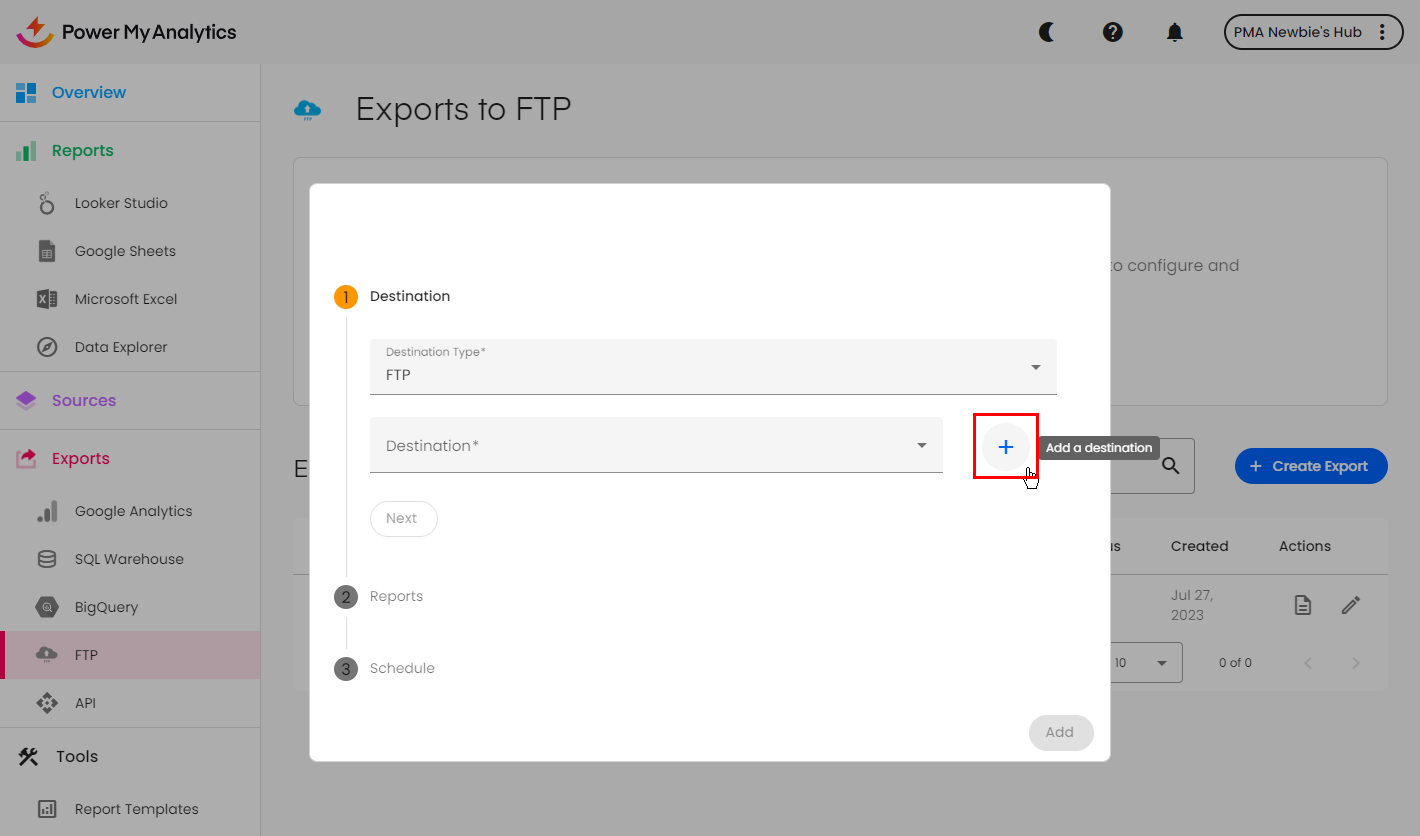Expand the Destination Type dropdown

pos(713,367)
